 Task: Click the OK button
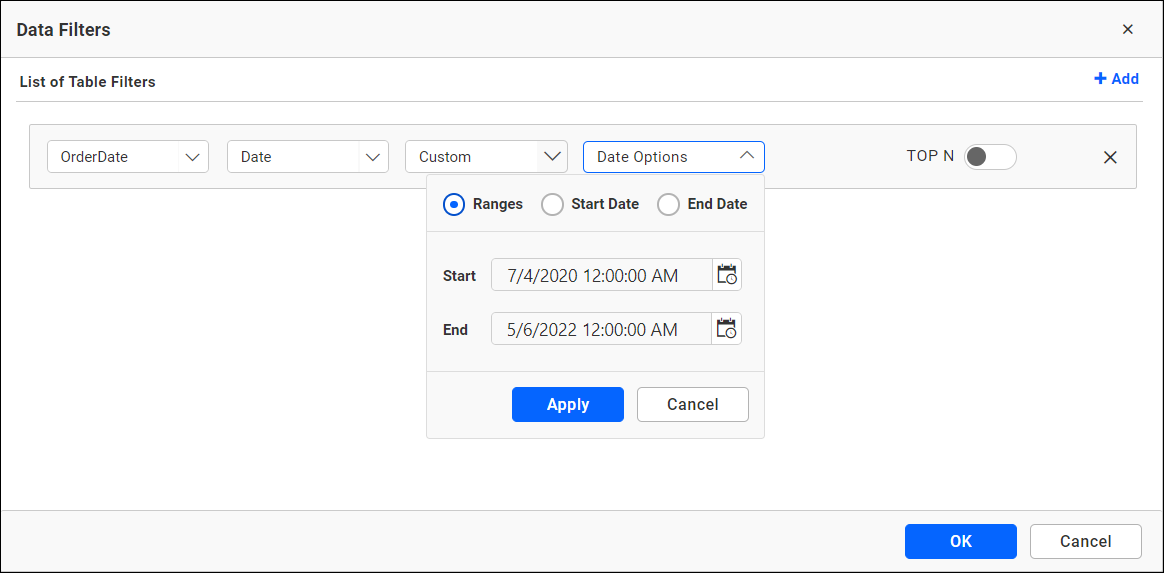[961, 541]
